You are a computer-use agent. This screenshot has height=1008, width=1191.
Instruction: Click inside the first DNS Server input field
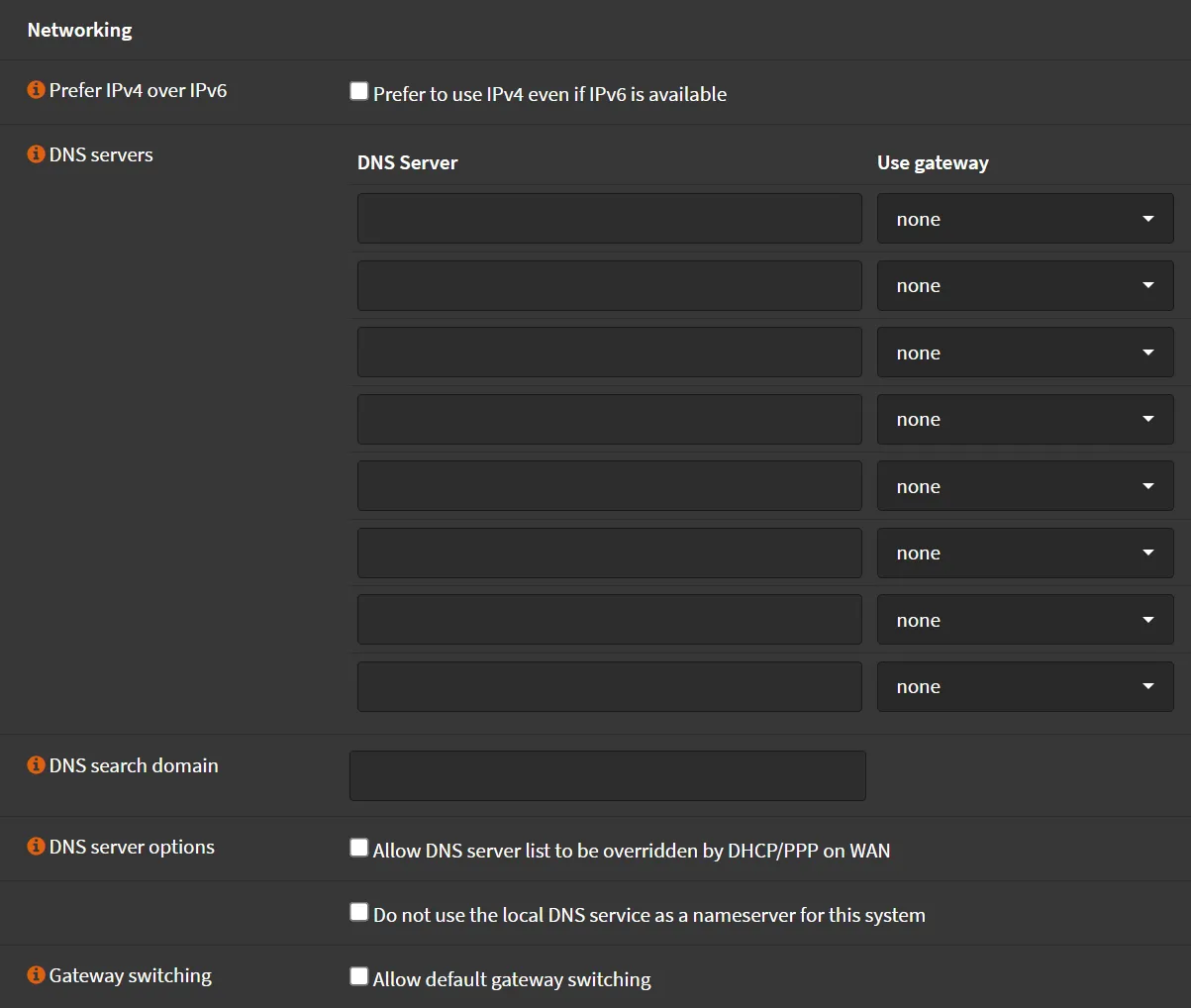tap(609, 218)
